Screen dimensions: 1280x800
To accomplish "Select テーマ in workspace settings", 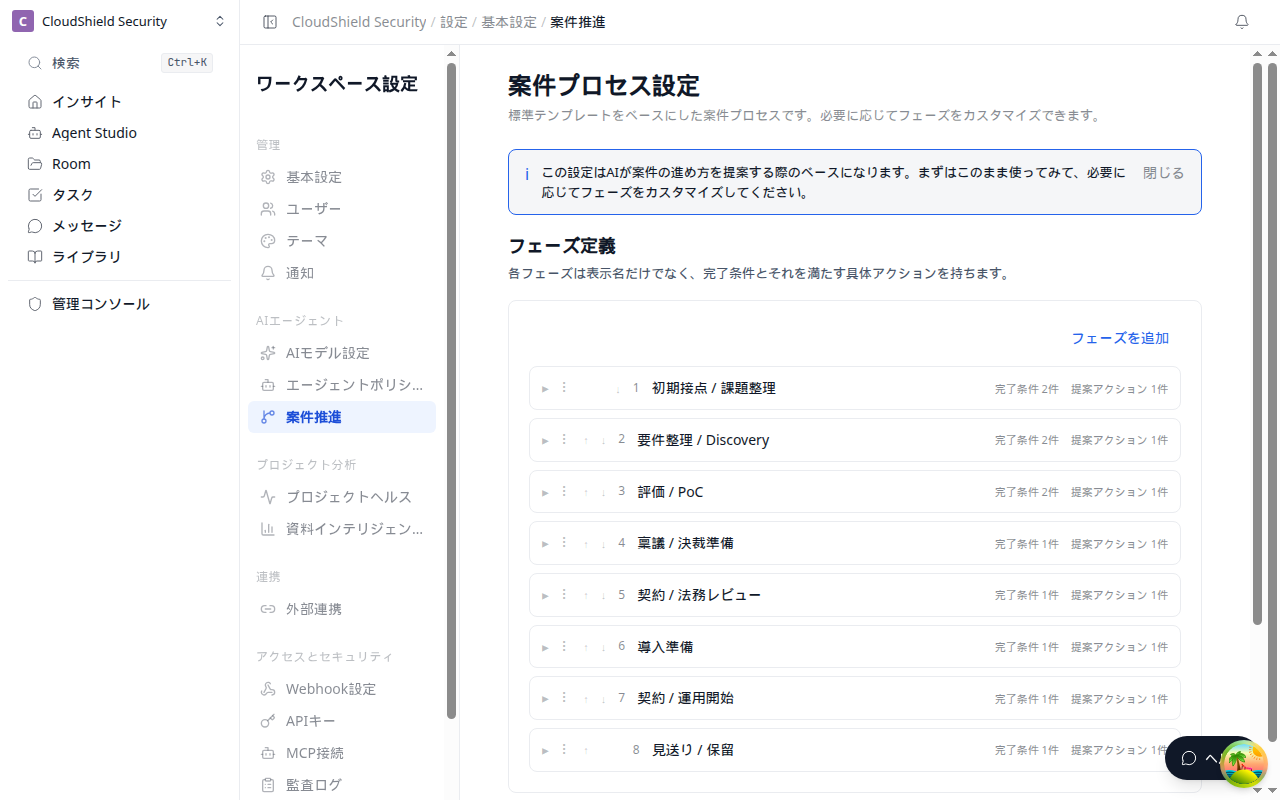I will point(342,241).
